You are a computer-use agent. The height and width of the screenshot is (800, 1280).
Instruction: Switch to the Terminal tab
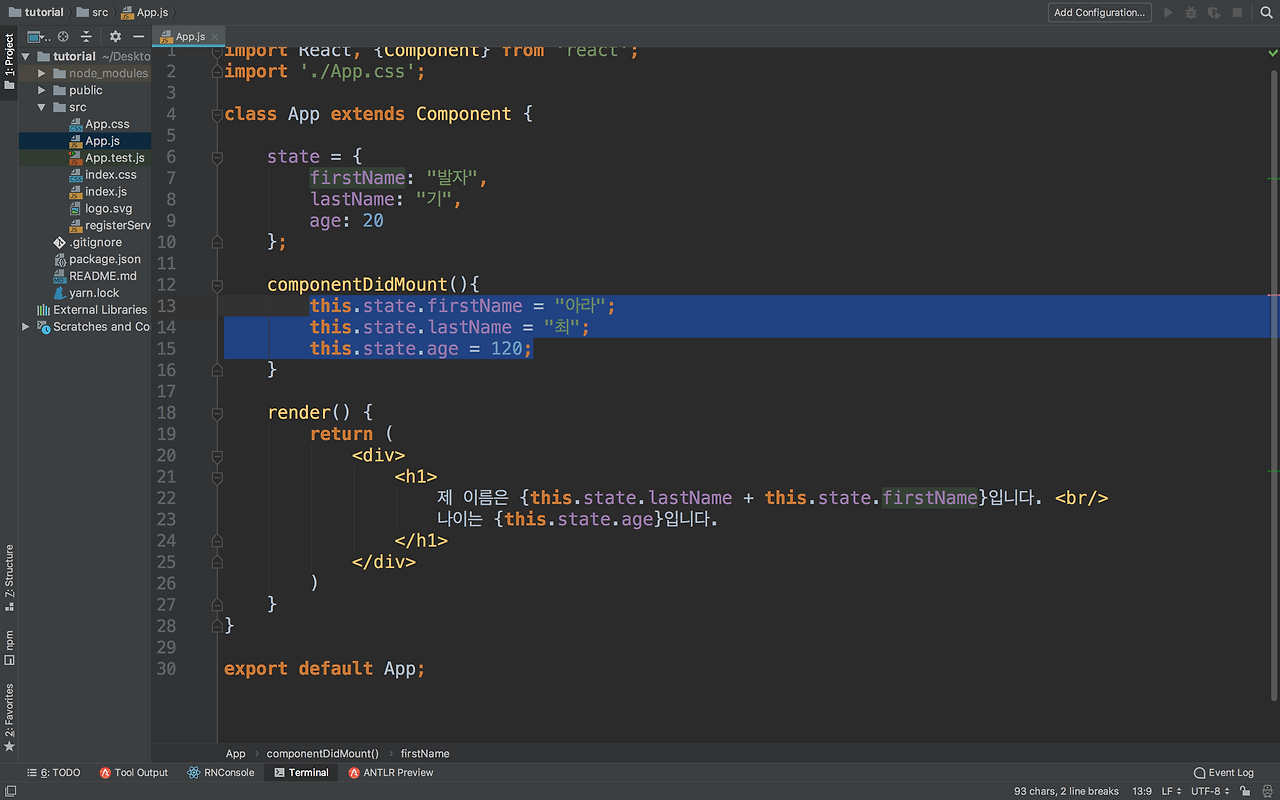point(300,772)
